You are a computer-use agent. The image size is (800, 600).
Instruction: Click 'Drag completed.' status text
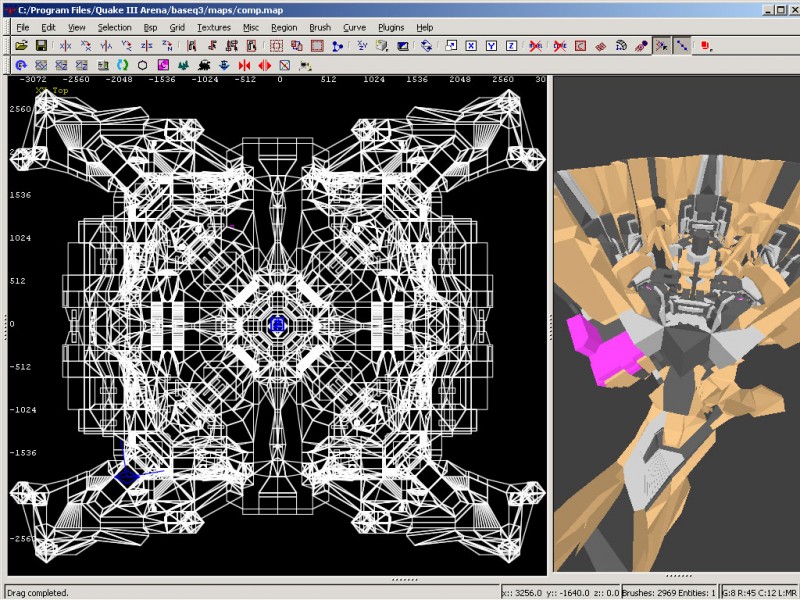click(38, 593)
